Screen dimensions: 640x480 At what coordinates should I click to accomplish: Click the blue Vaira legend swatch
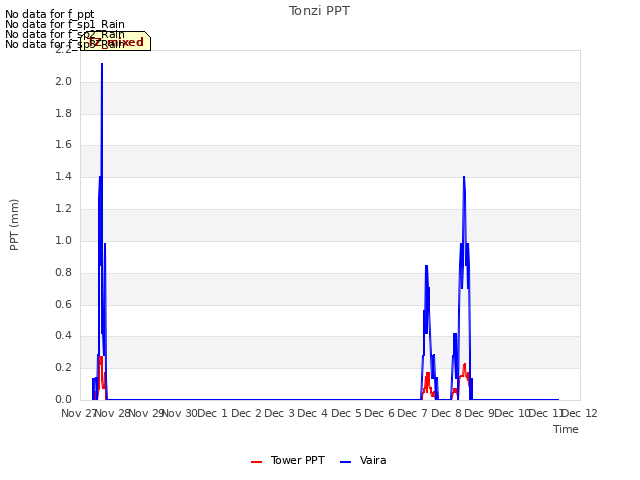pyautogui.click(x=345, y=462)
